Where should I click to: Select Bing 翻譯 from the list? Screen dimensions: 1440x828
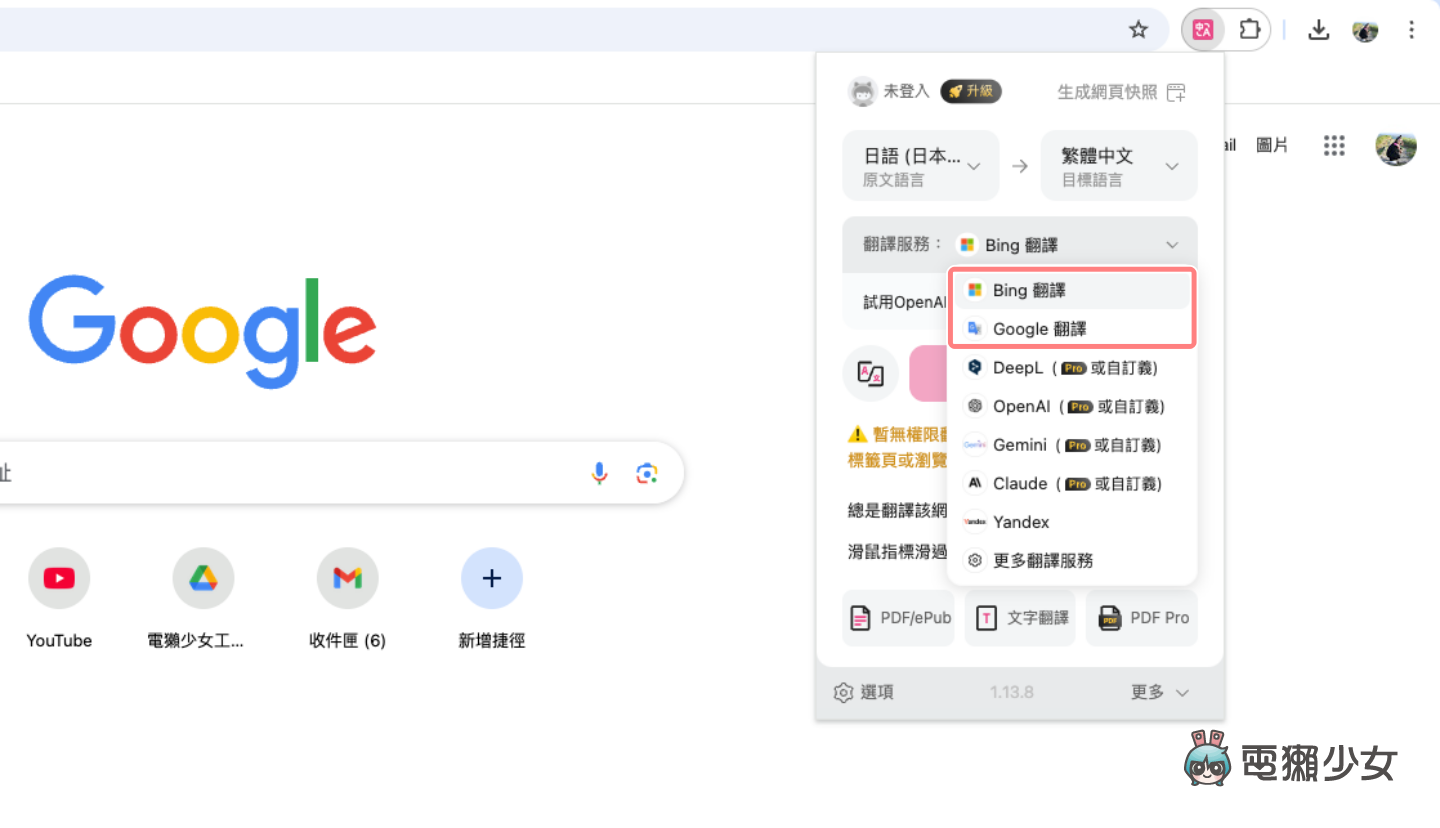1071,290
